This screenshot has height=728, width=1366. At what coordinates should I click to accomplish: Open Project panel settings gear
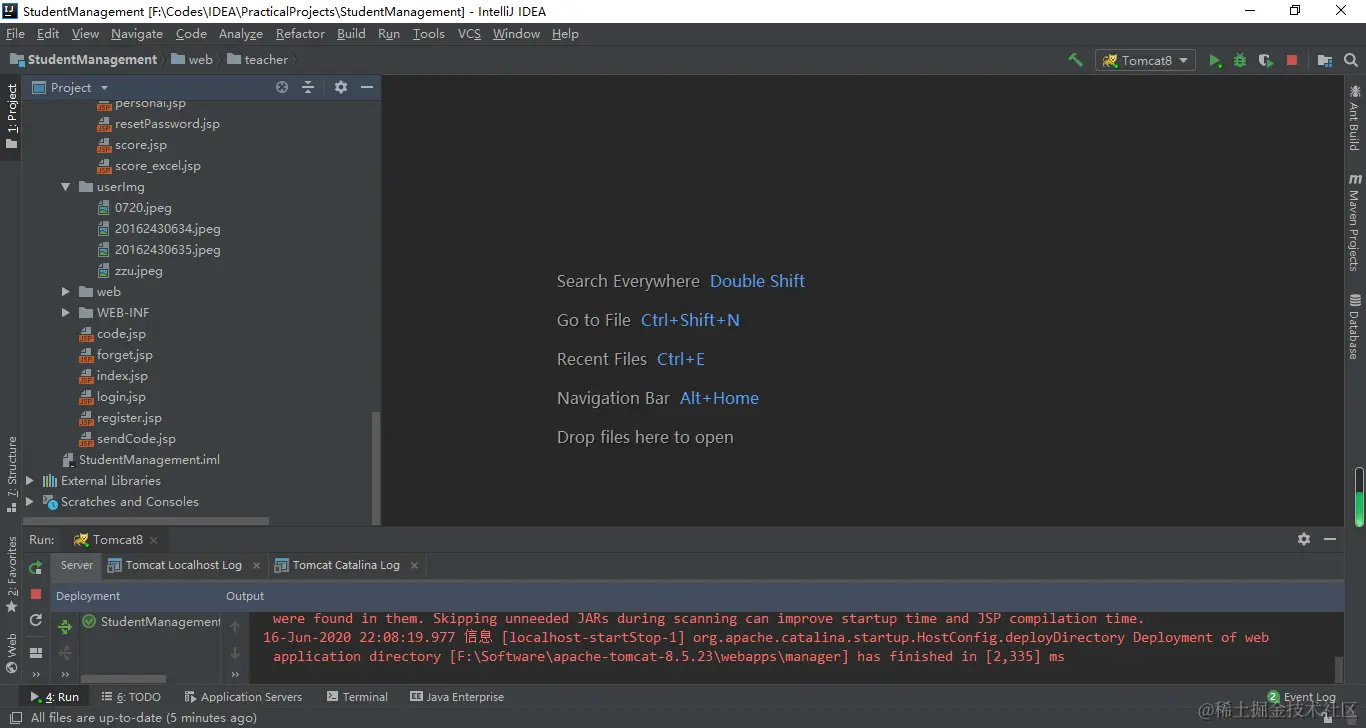341,87
